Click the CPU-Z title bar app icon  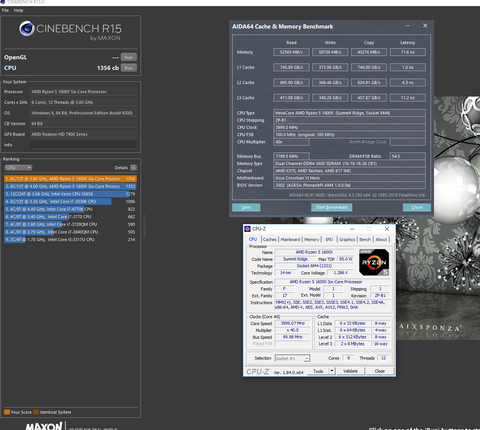(x=247, y=229)
